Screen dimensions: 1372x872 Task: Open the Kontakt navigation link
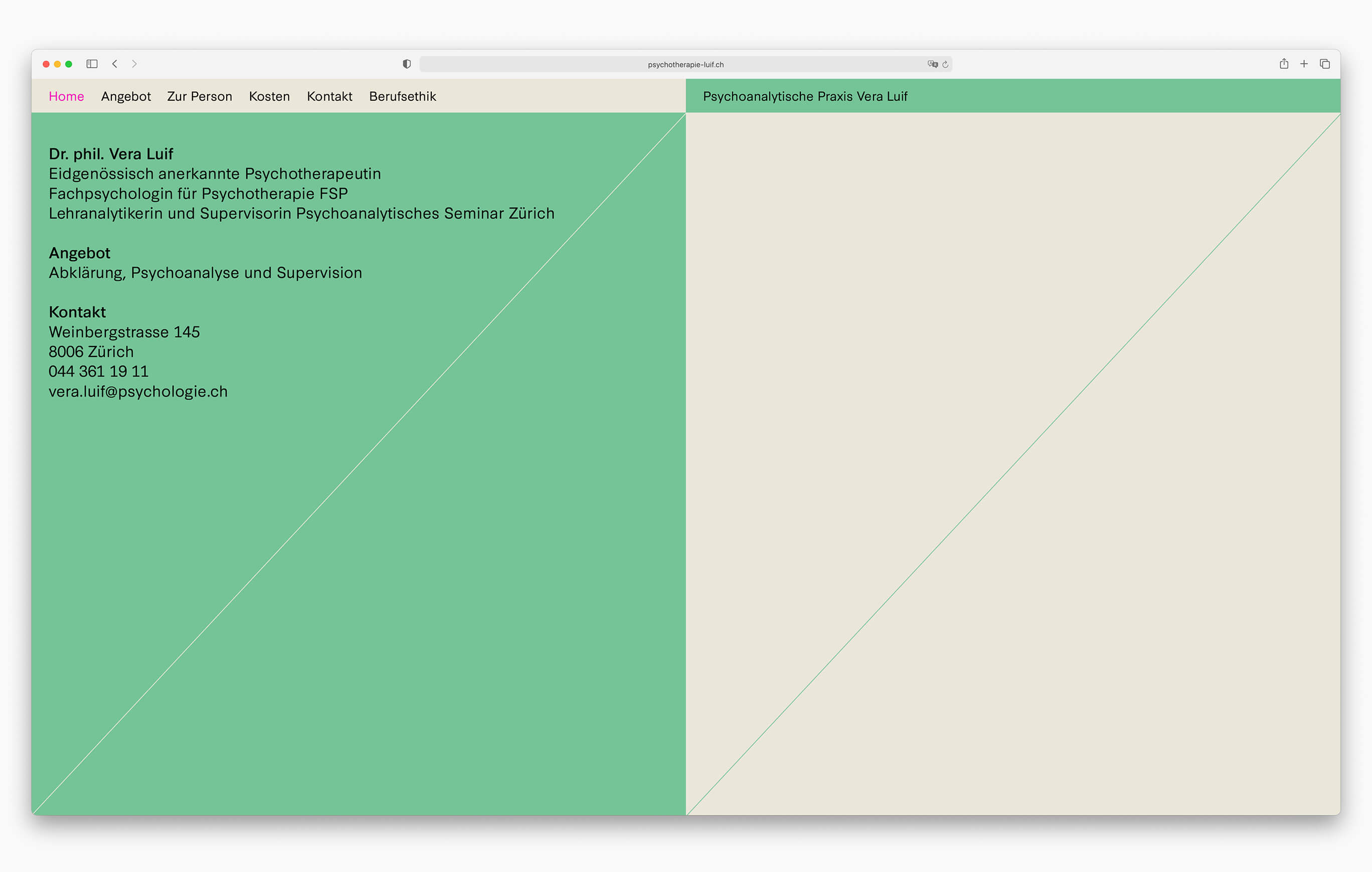click(329, 96)
